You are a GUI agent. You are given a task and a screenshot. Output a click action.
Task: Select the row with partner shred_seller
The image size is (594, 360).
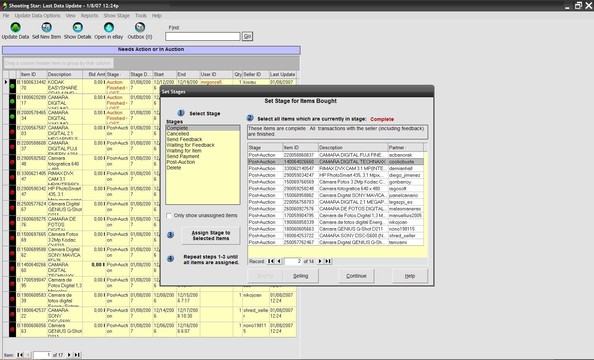click(336, 235)
